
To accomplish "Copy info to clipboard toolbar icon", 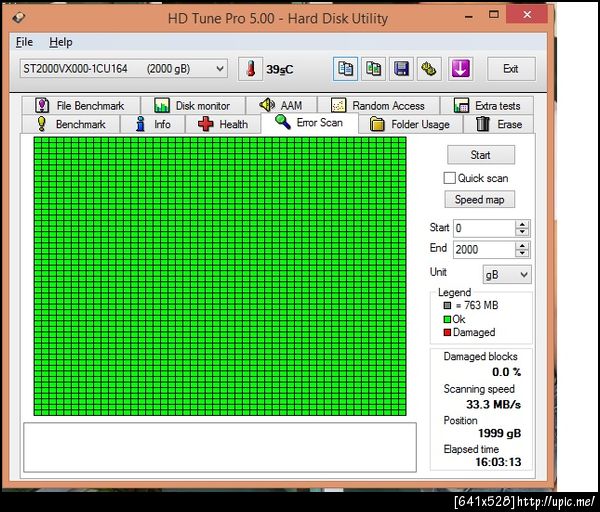I will pyautogui.click(x=345, y=69).
